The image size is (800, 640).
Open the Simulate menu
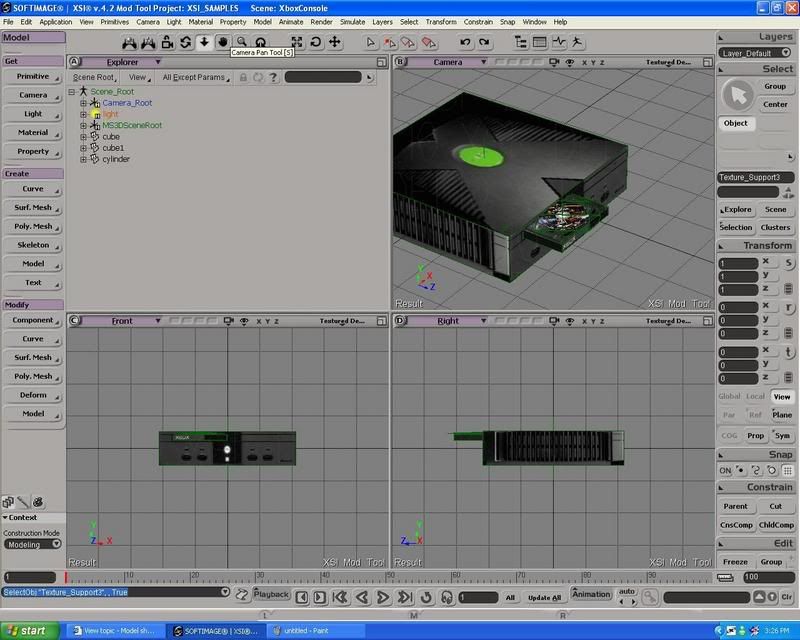tap(353, 22)
